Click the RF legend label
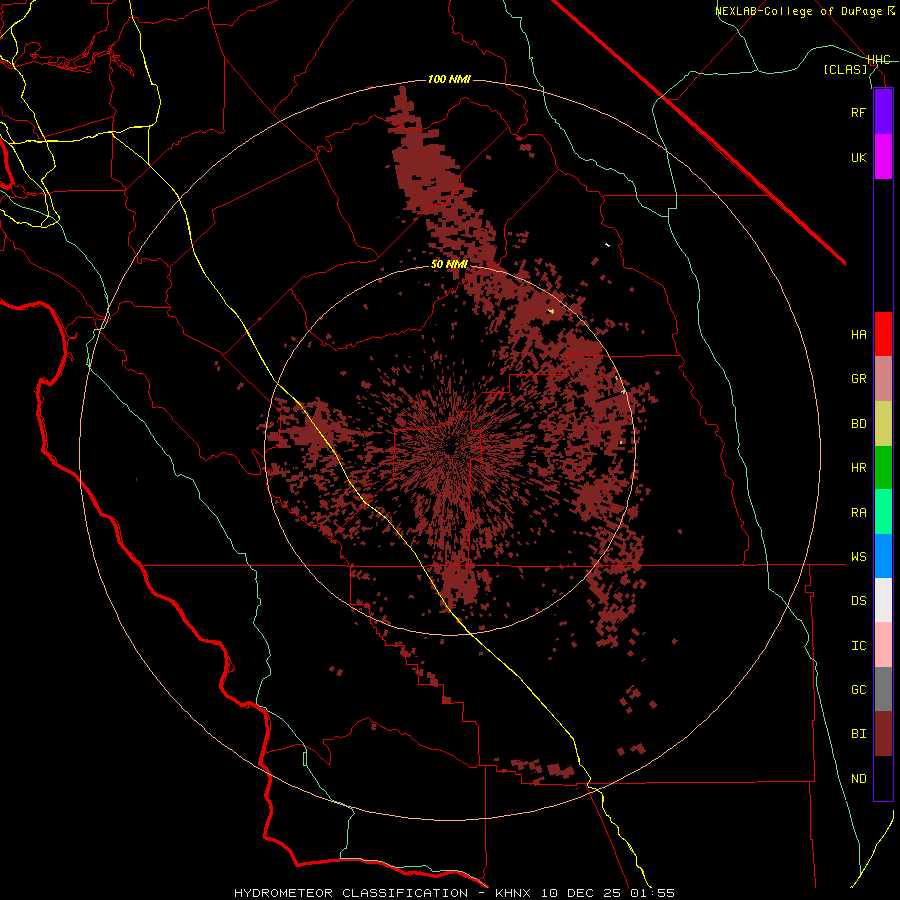Image resolution: width=900 pixels, height=900 pixels. (x=859, y=112)
